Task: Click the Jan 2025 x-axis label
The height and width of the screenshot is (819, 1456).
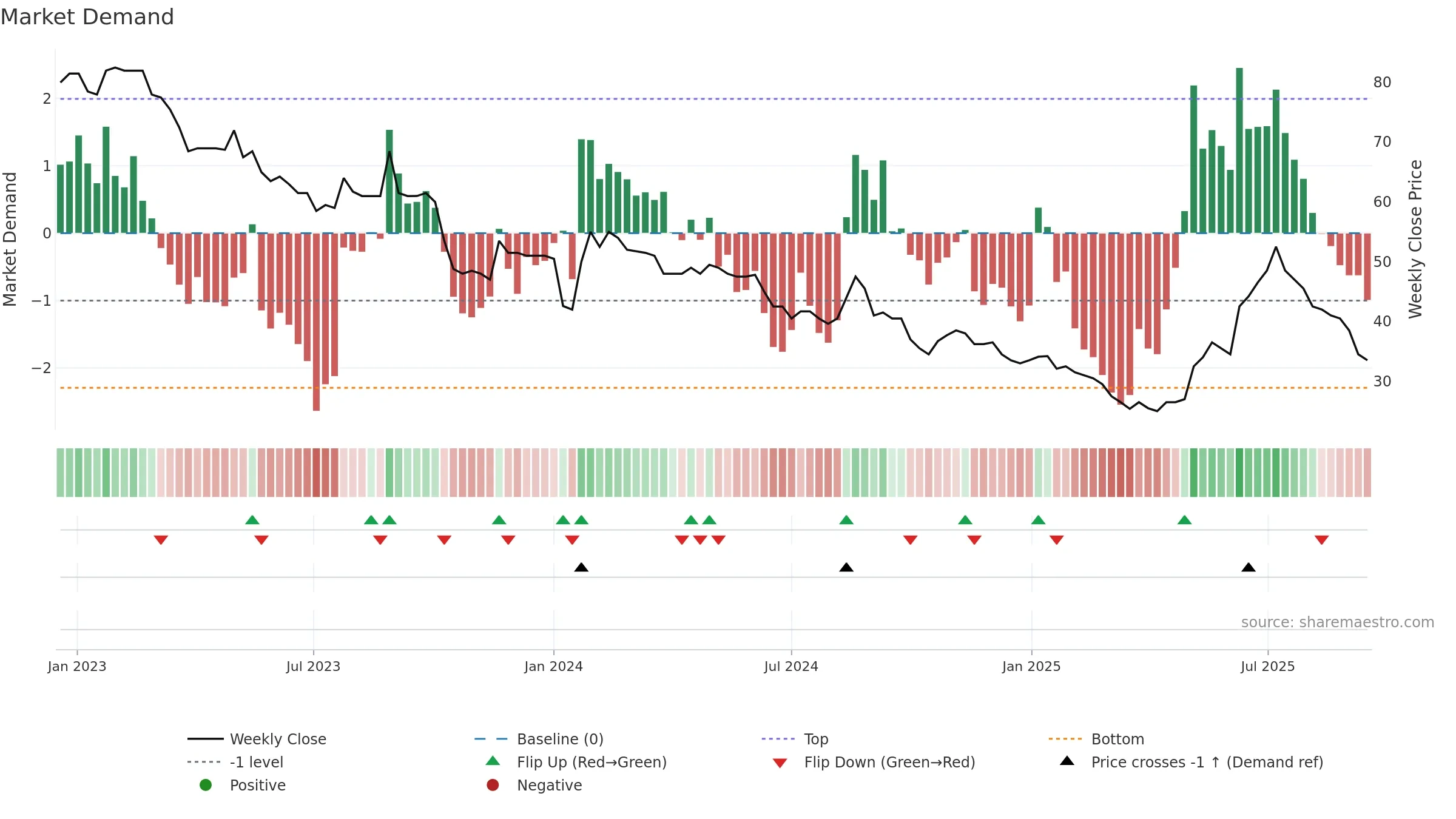Action: (1031, 666)
